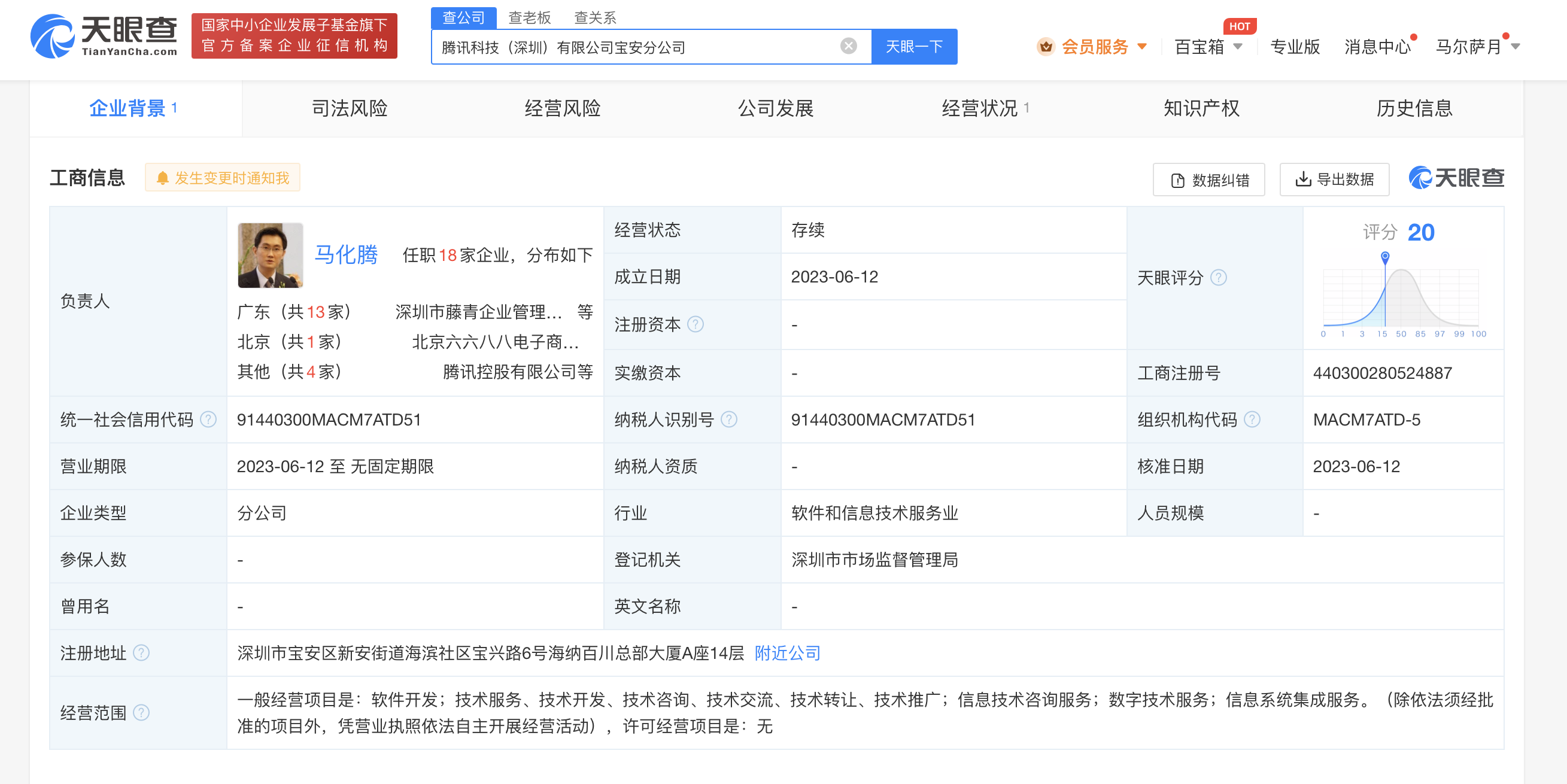Viewport: 1567px width, 784px height.
Task: Click the 导出数据 download button
Action: click(1334, 180)
